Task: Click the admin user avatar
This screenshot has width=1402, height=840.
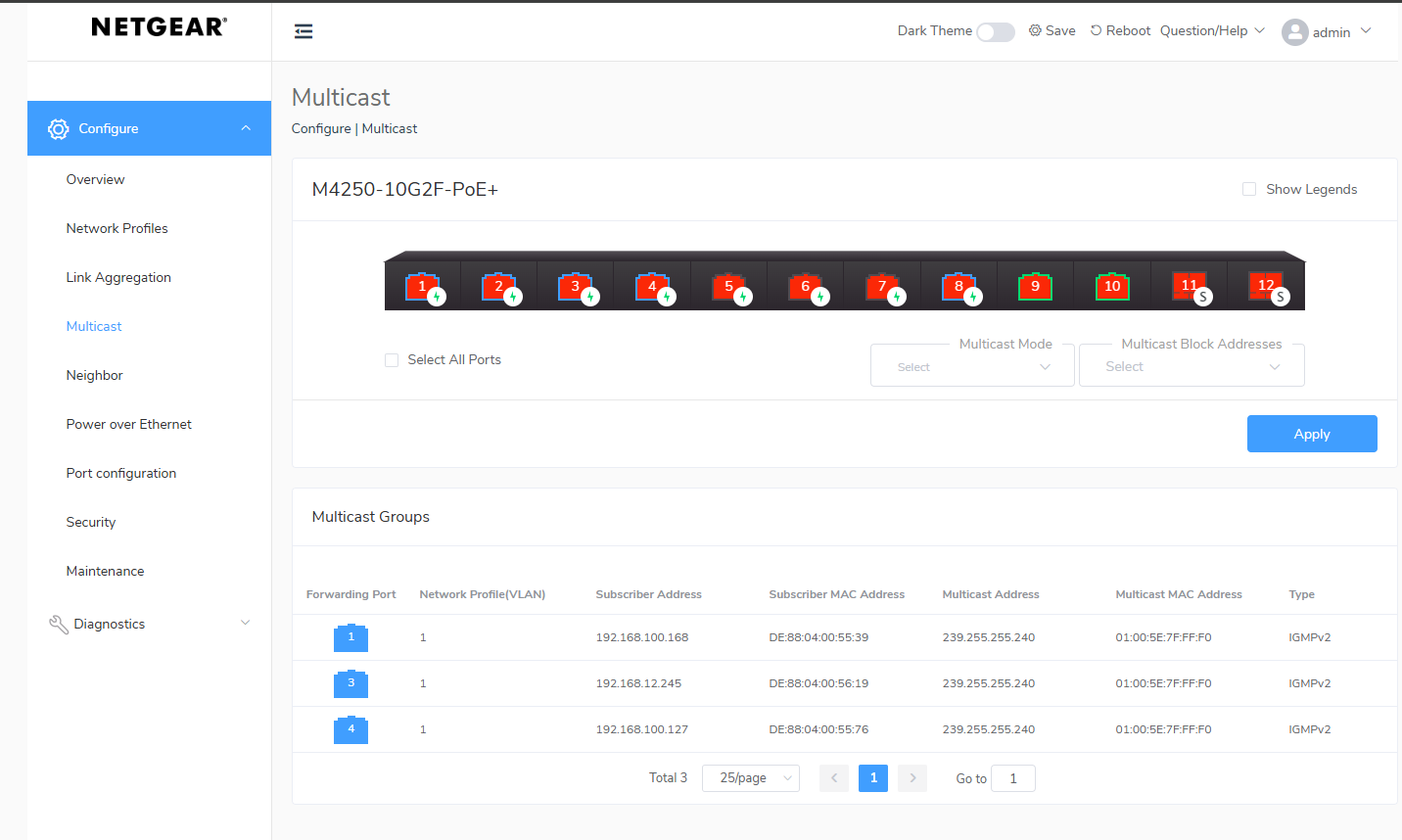Action: pos(1294,32)
